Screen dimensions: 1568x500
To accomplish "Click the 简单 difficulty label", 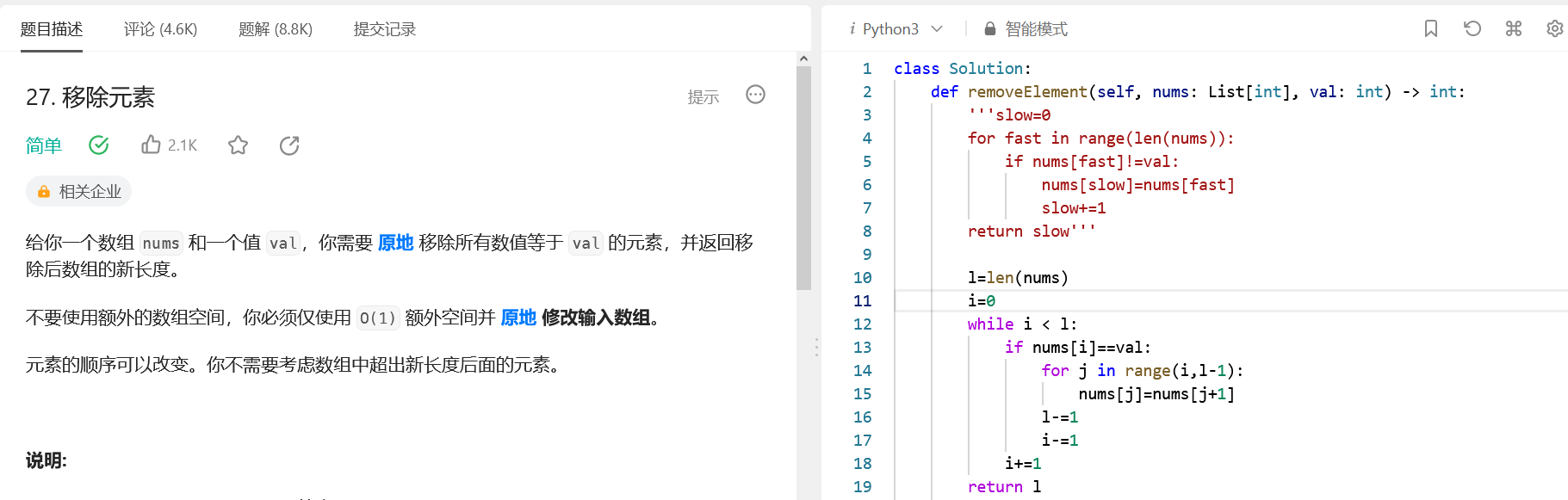I will click(44, 145).
